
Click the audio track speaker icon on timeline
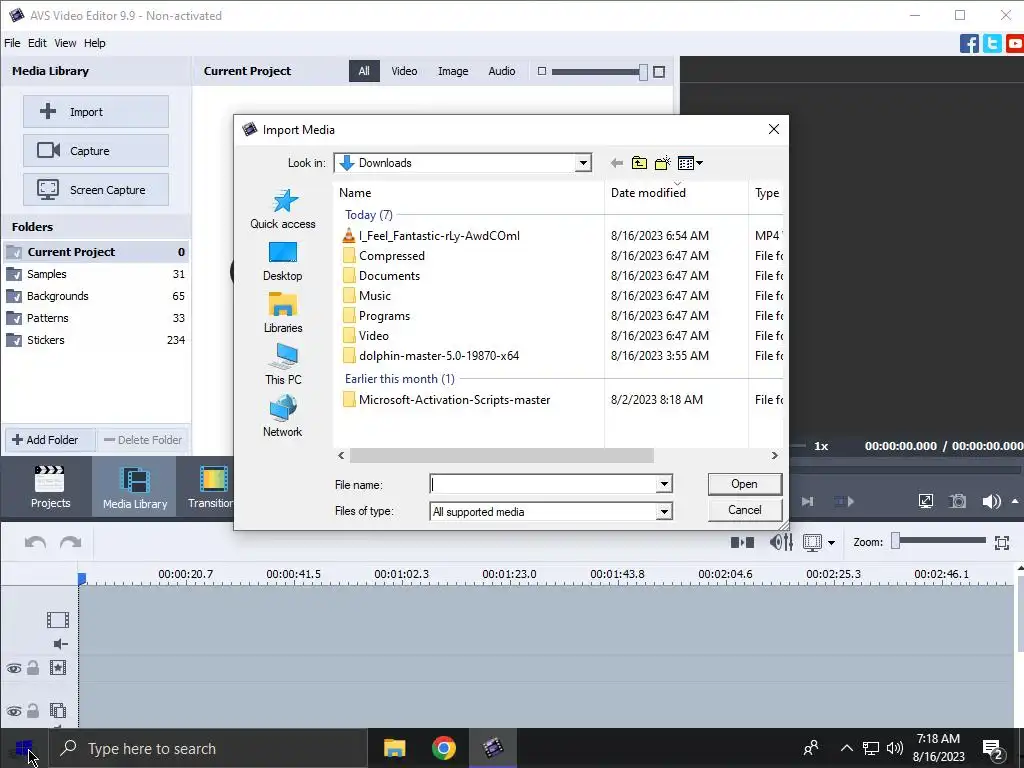60,644
